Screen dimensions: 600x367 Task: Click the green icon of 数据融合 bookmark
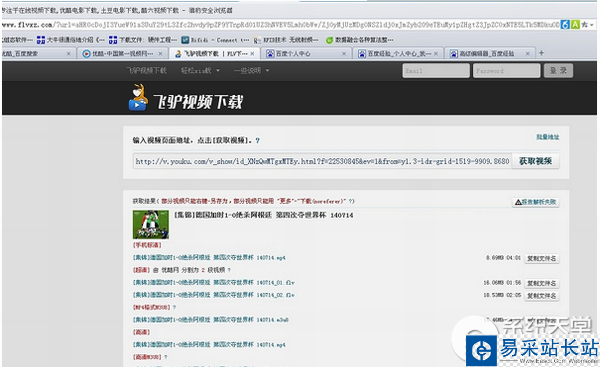tap(329, 40)
